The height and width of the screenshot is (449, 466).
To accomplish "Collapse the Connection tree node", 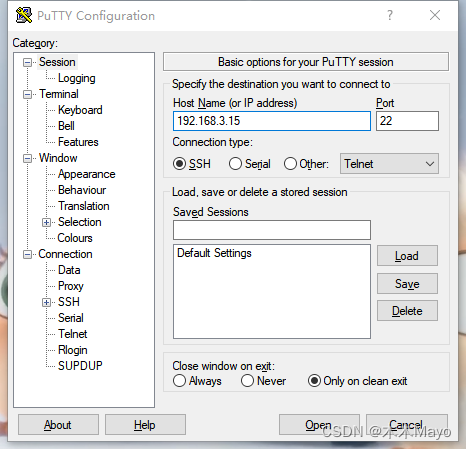I will (27, 254).
